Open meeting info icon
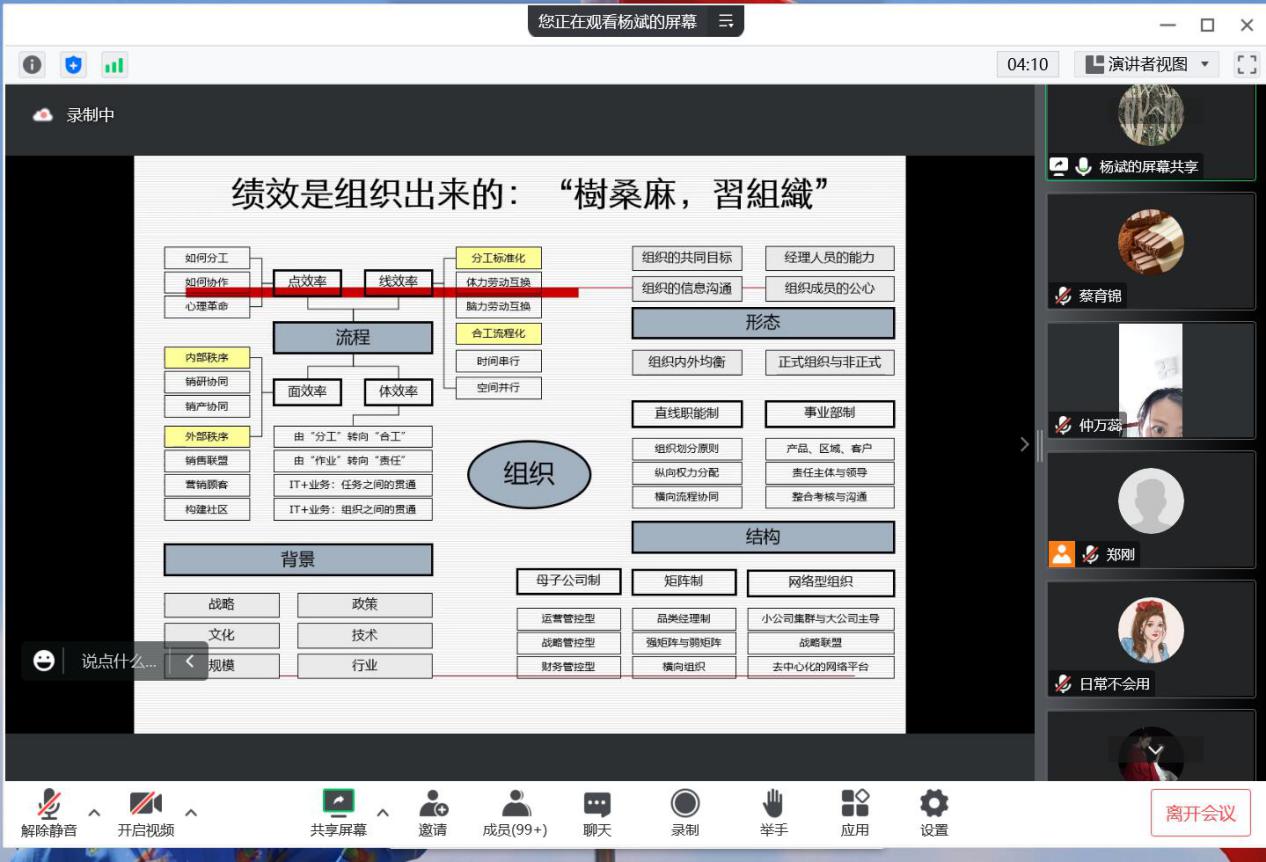Screen dimensions: 1266x862 click(32, 65)
